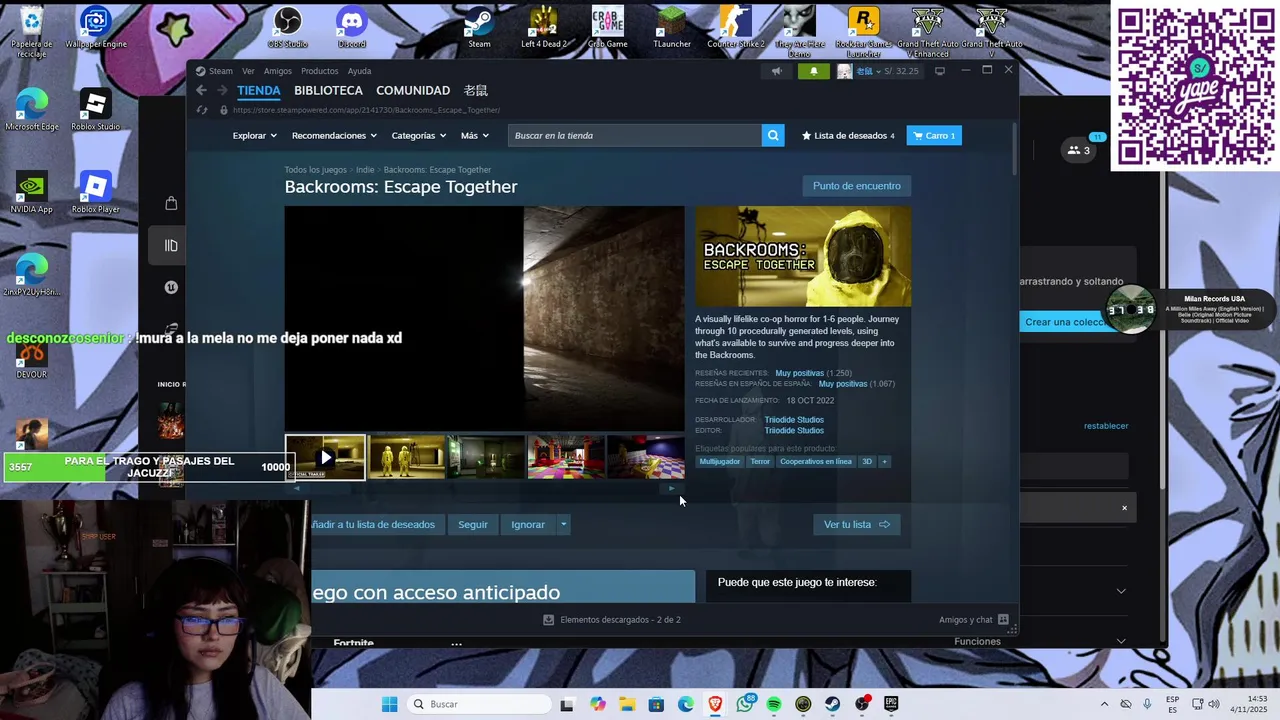Image resolution: width=1280 pixels, height=720 pixels.
Task: Open the Amigos menu
Action: pos(278,71)
